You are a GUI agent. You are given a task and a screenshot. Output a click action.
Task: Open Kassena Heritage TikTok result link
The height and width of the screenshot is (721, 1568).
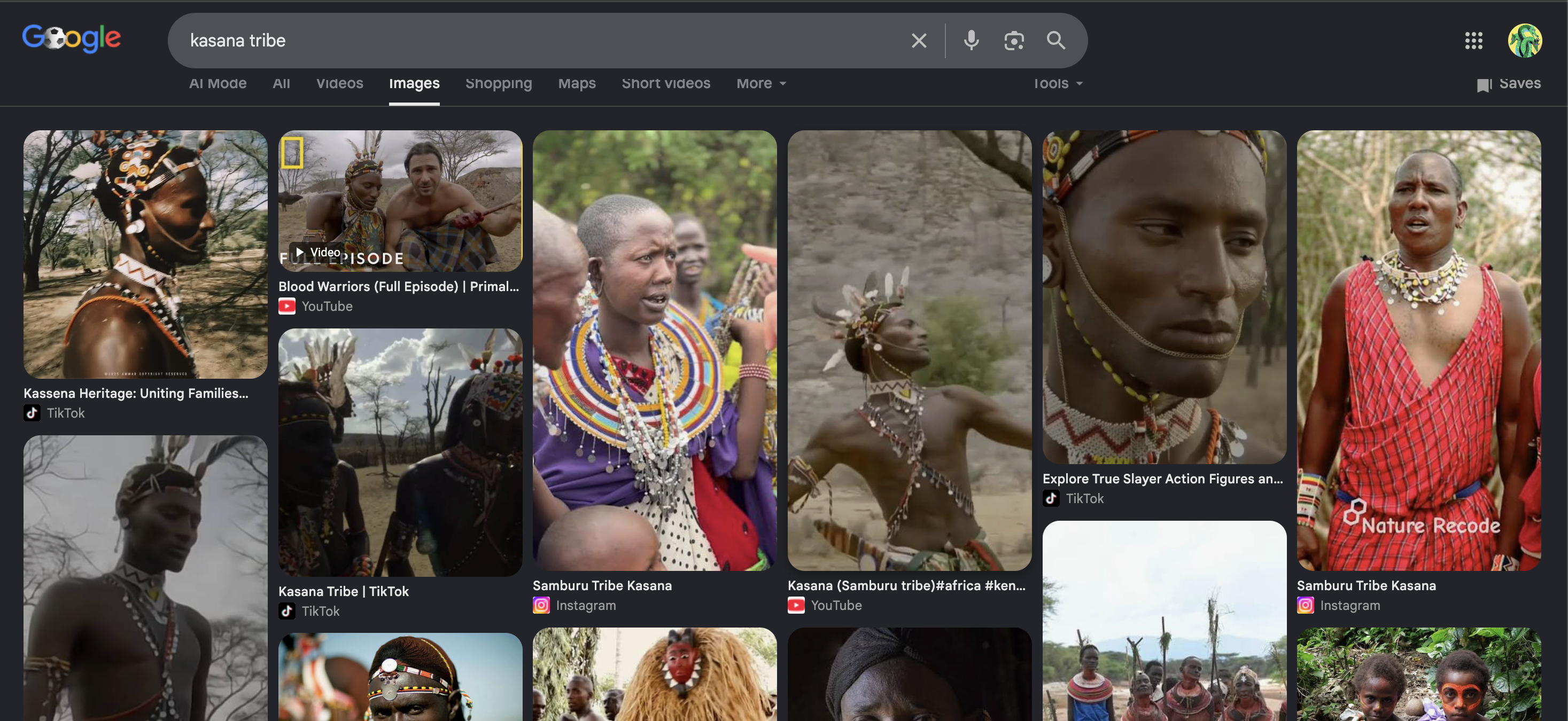coord(136,393)
